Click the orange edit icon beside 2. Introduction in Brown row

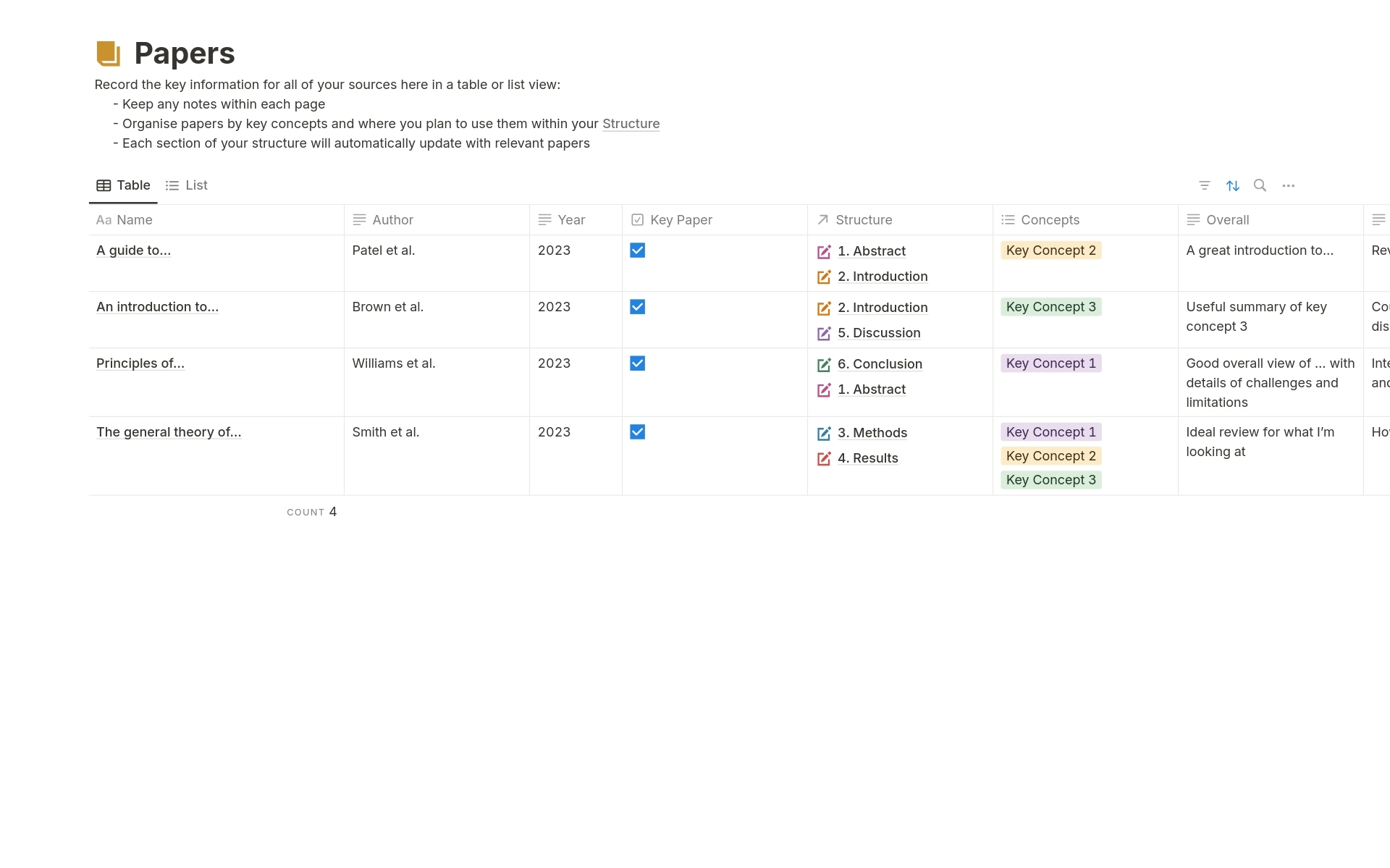[x=824, y=308]
